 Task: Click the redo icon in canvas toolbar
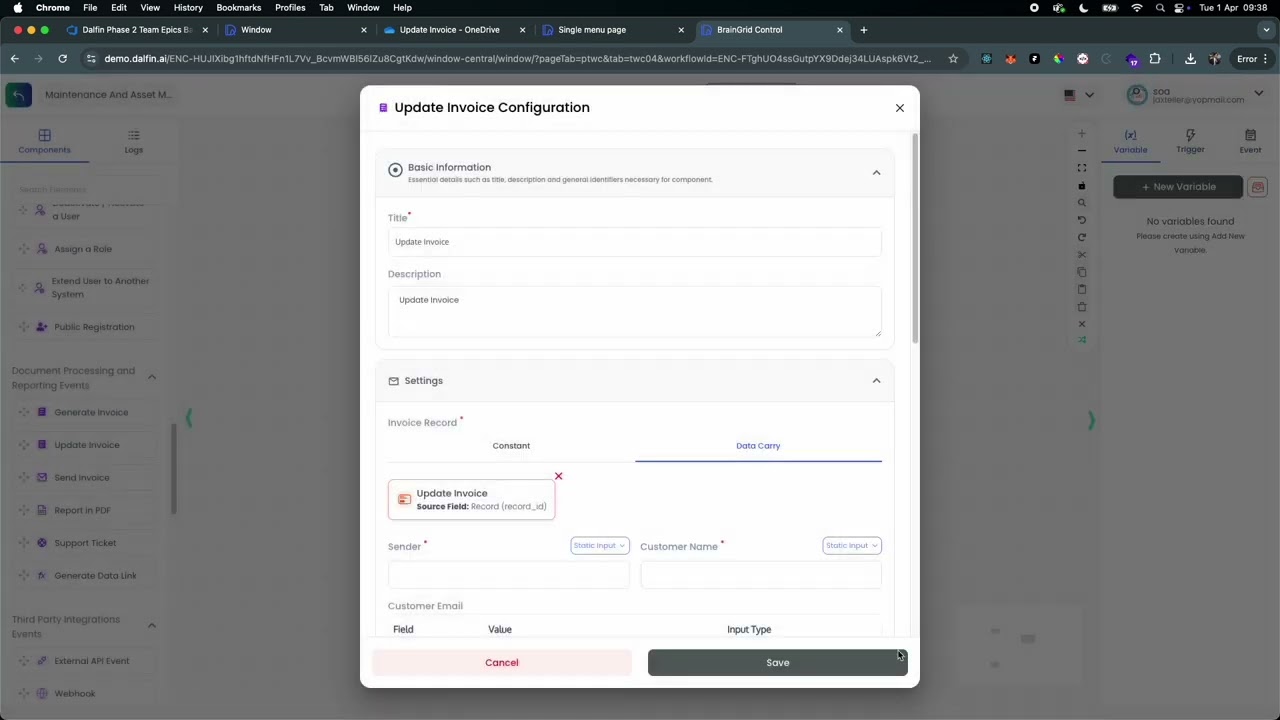1081,237
